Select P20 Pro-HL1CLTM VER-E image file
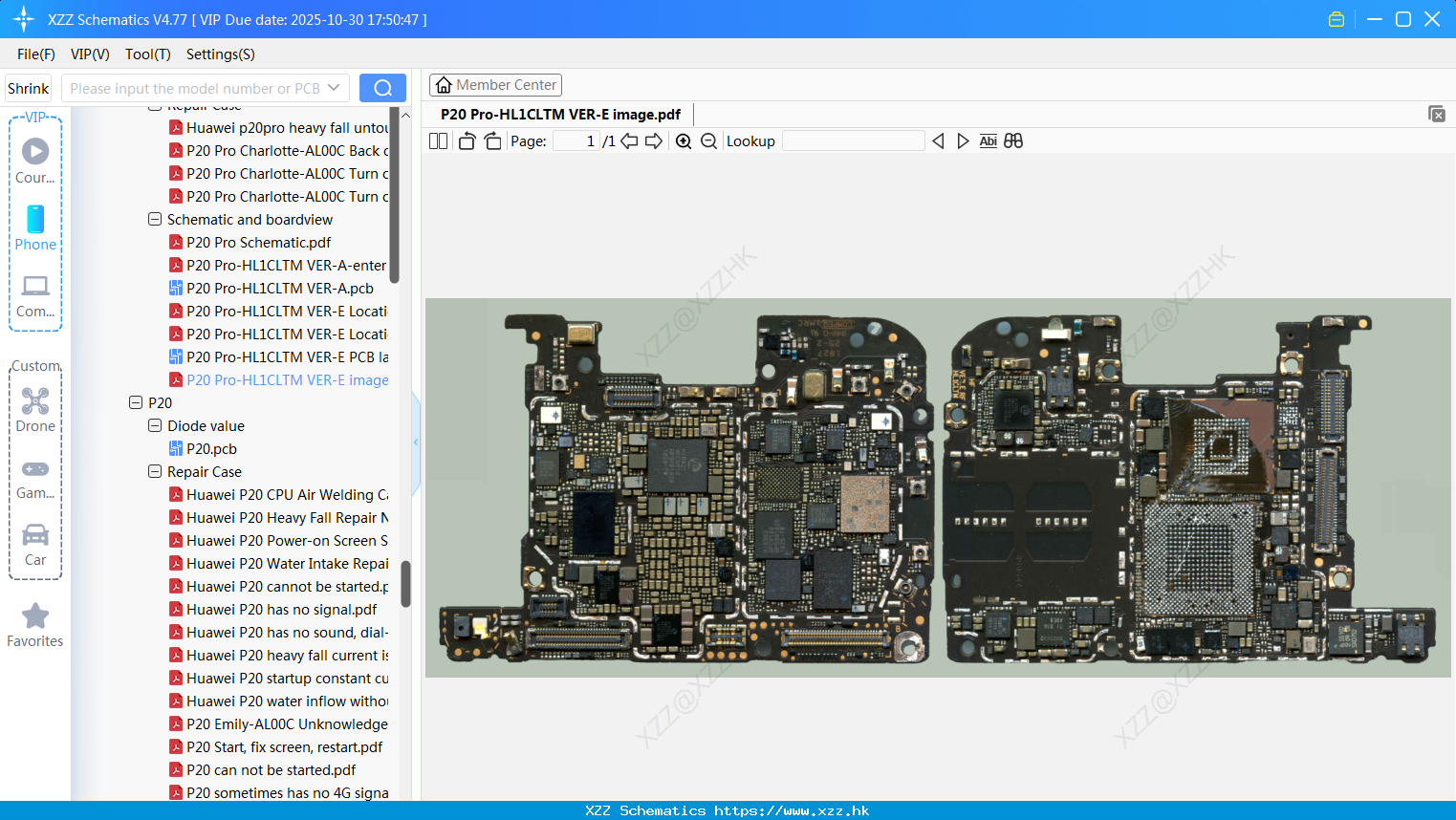Viewport: 1456px width, 820px height. pyautogui.click(x=278, y=379)
